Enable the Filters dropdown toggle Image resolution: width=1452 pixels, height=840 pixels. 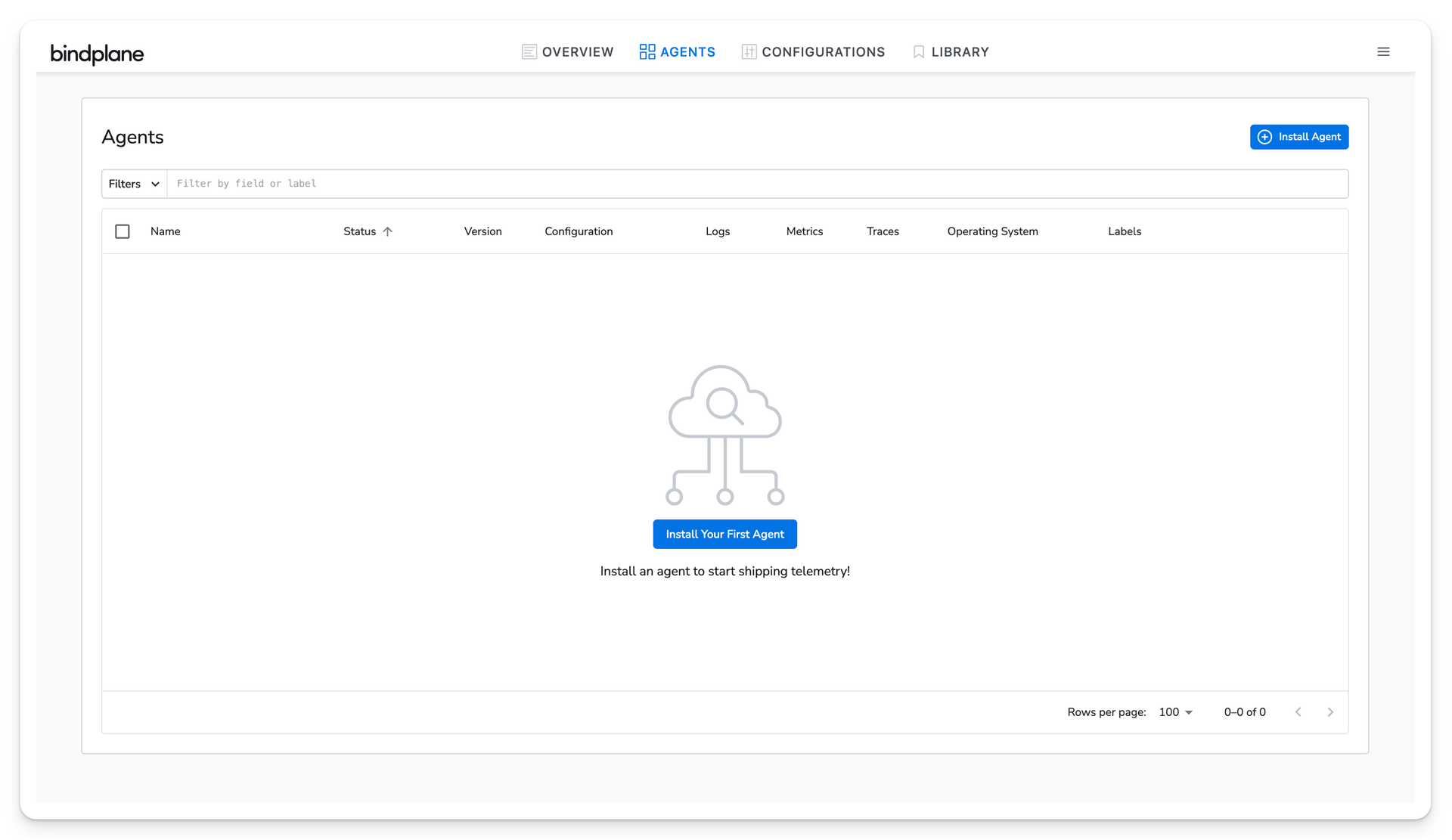point(134,184)
